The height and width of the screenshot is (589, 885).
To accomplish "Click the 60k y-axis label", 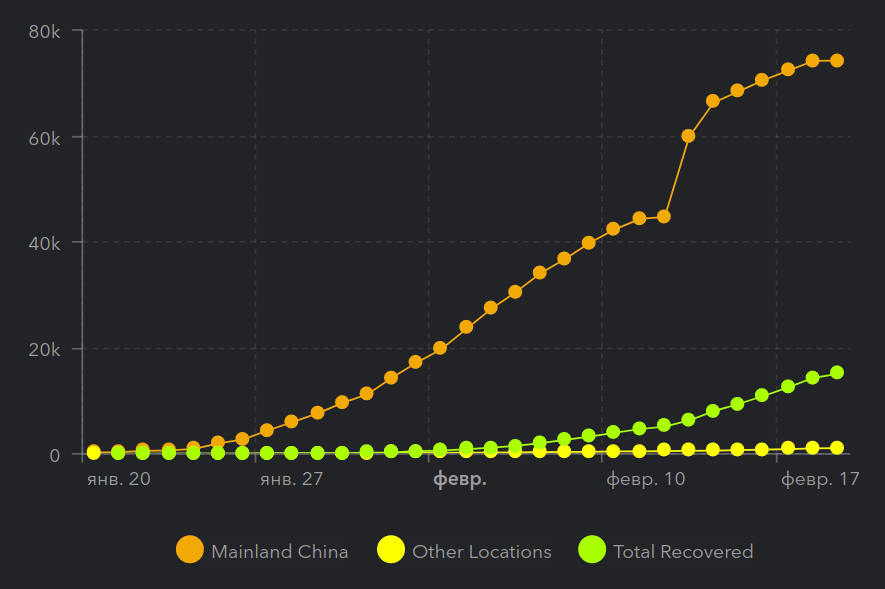I will 44,137.
